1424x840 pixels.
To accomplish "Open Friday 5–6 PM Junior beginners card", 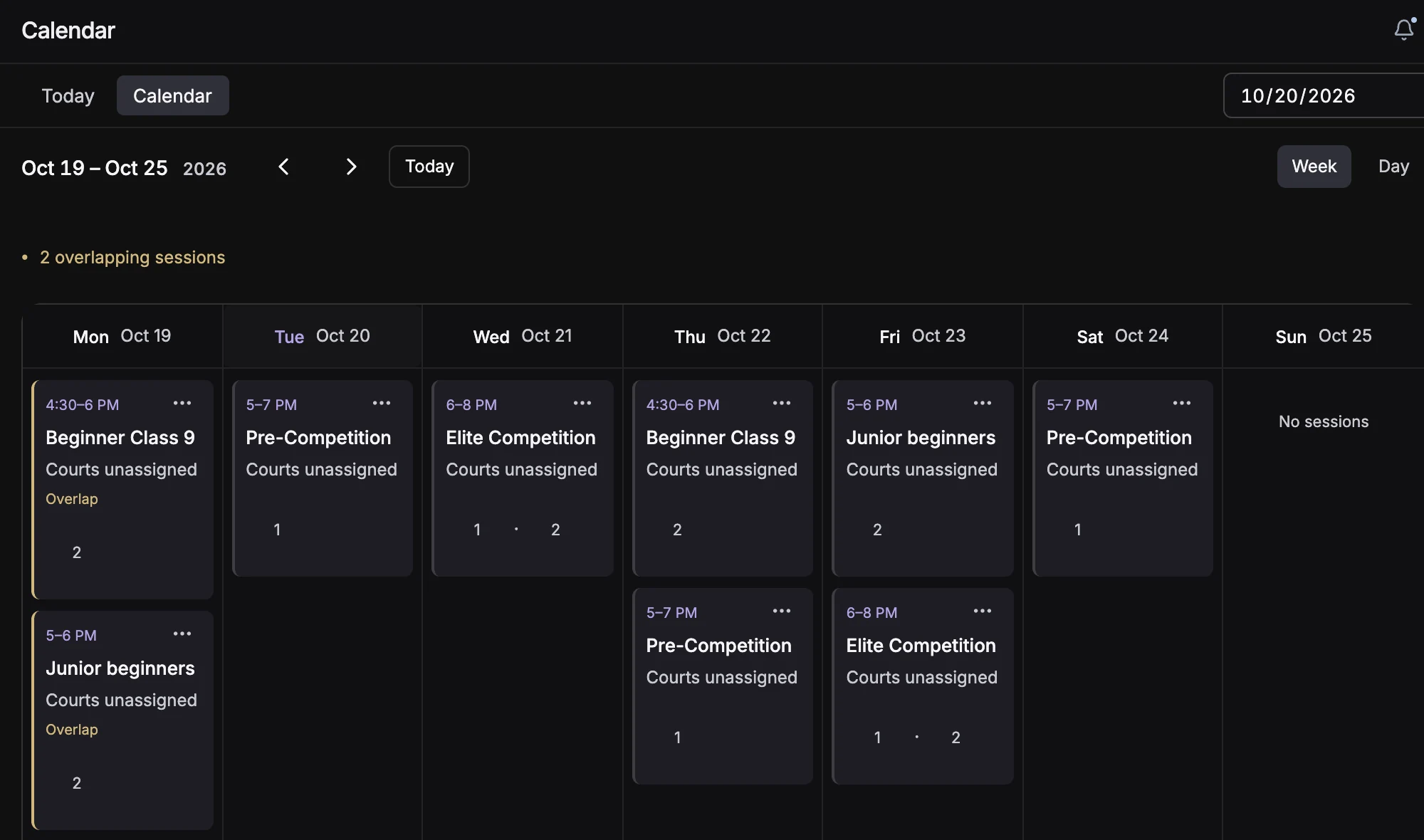I will pos(923,478).
